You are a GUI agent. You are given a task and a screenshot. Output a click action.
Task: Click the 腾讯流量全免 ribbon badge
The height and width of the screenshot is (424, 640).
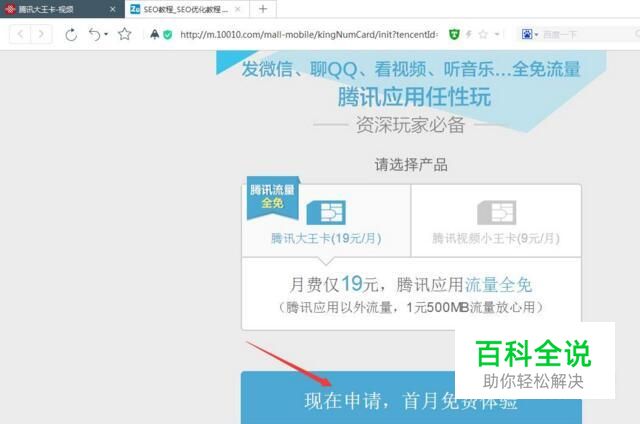tap(273, 197)
